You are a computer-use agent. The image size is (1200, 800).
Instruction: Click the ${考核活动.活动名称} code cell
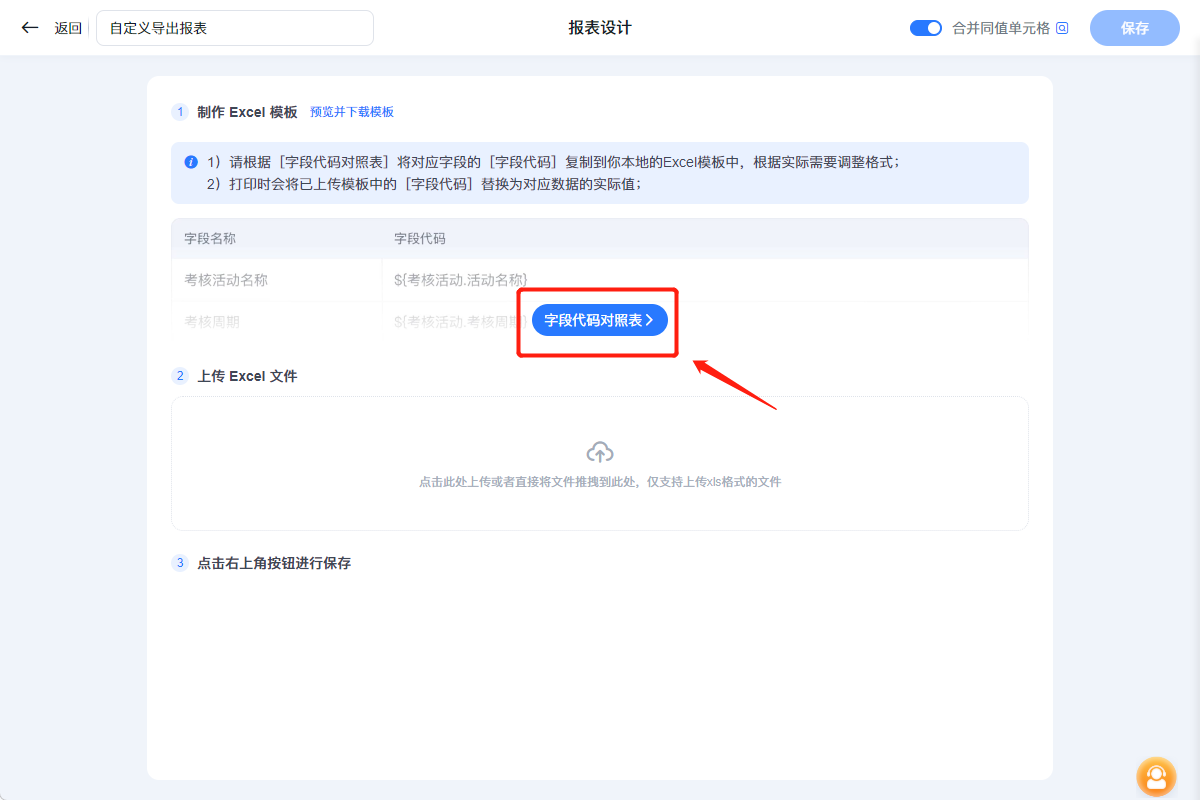pyautogui.click(x=460, y=280)
